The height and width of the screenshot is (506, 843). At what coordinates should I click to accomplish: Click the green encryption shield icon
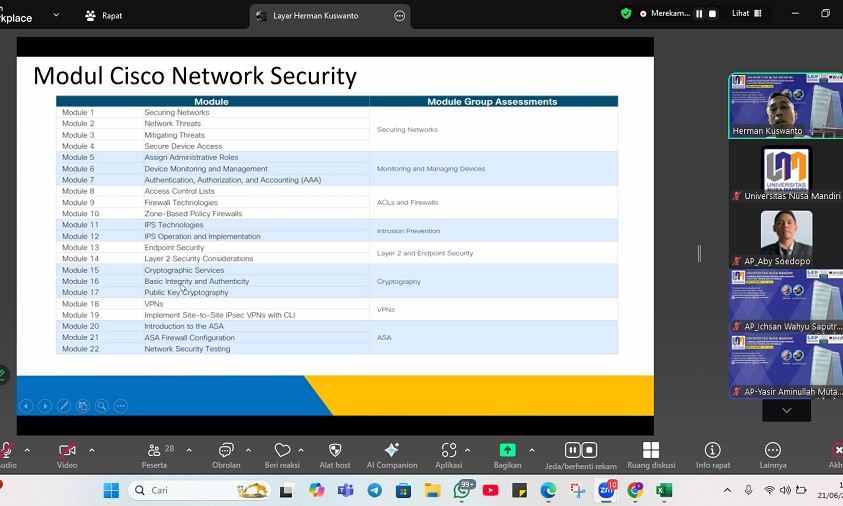click(x=626, y=13)
